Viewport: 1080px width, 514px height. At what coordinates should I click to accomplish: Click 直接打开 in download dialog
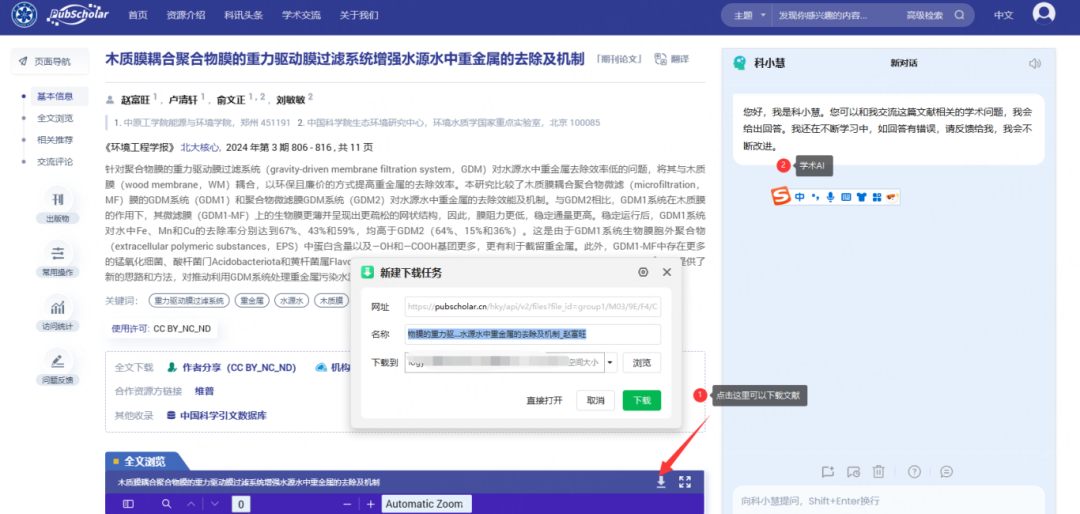[x=544, y=400]
